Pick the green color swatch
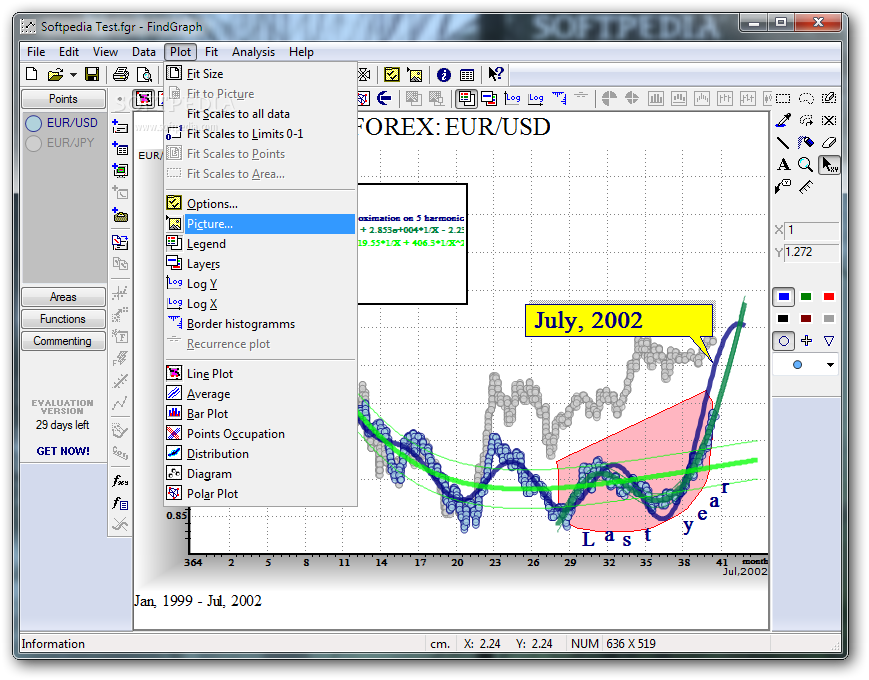The width and height of the screenshot is (869, 680). pyautogui.click(x=806, y=297)
